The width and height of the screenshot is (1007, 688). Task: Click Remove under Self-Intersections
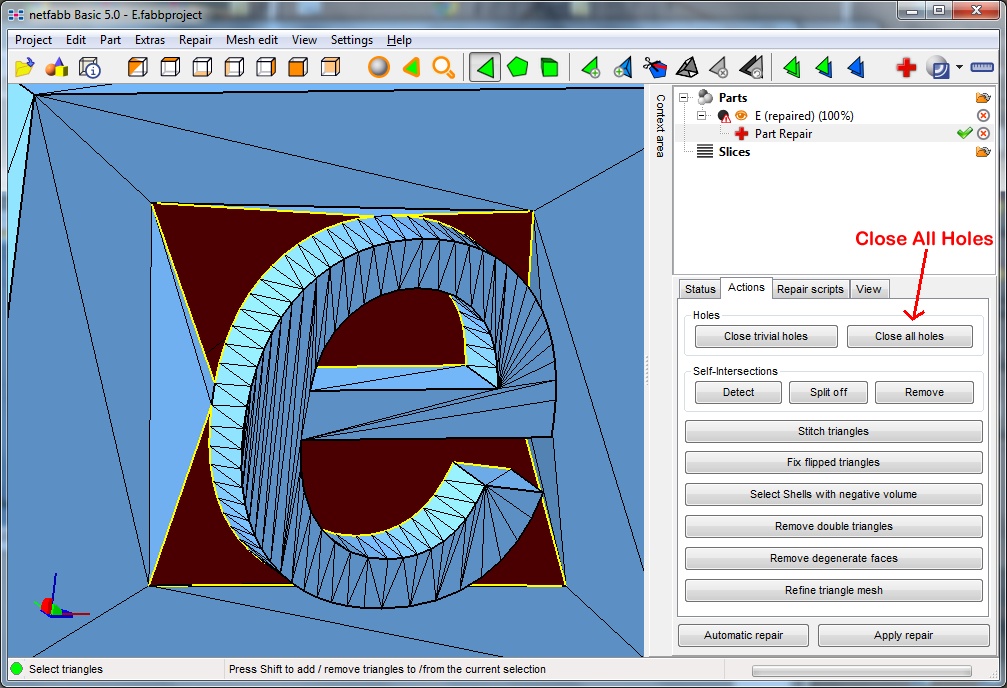(x=924, y=392)
